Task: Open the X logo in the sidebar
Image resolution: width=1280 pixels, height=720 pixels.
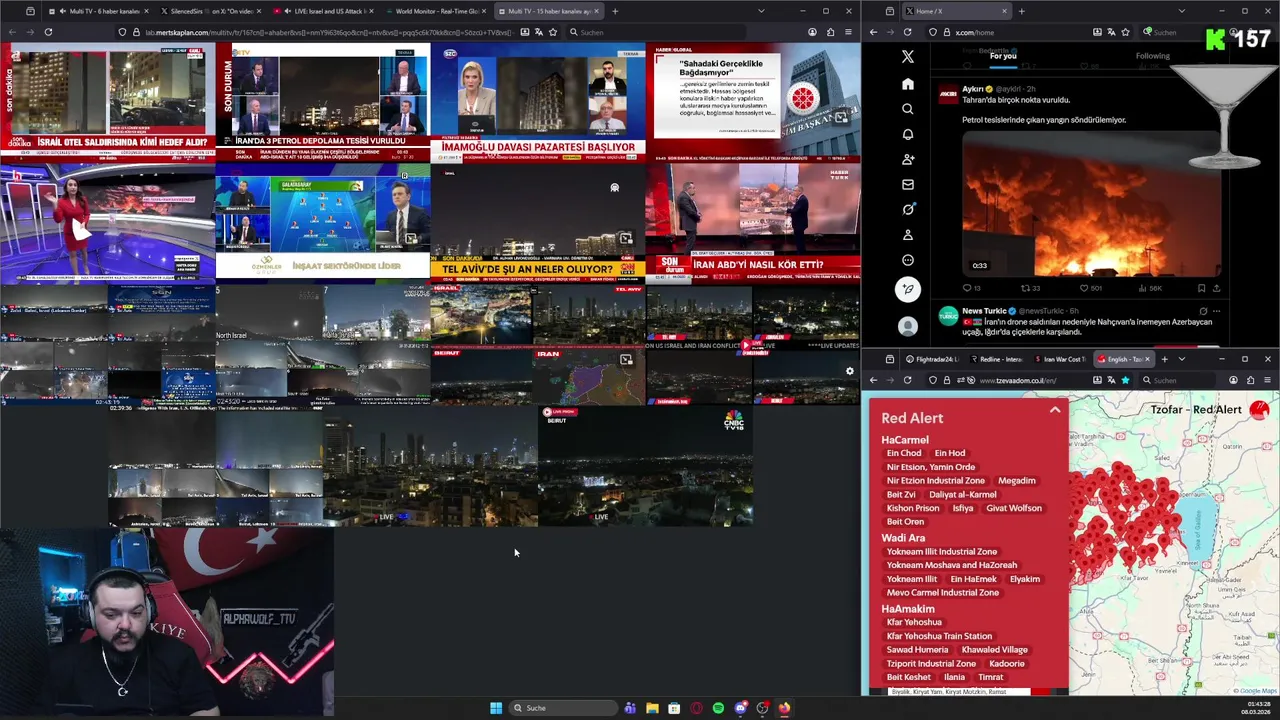Action: (x=907, y=58)
